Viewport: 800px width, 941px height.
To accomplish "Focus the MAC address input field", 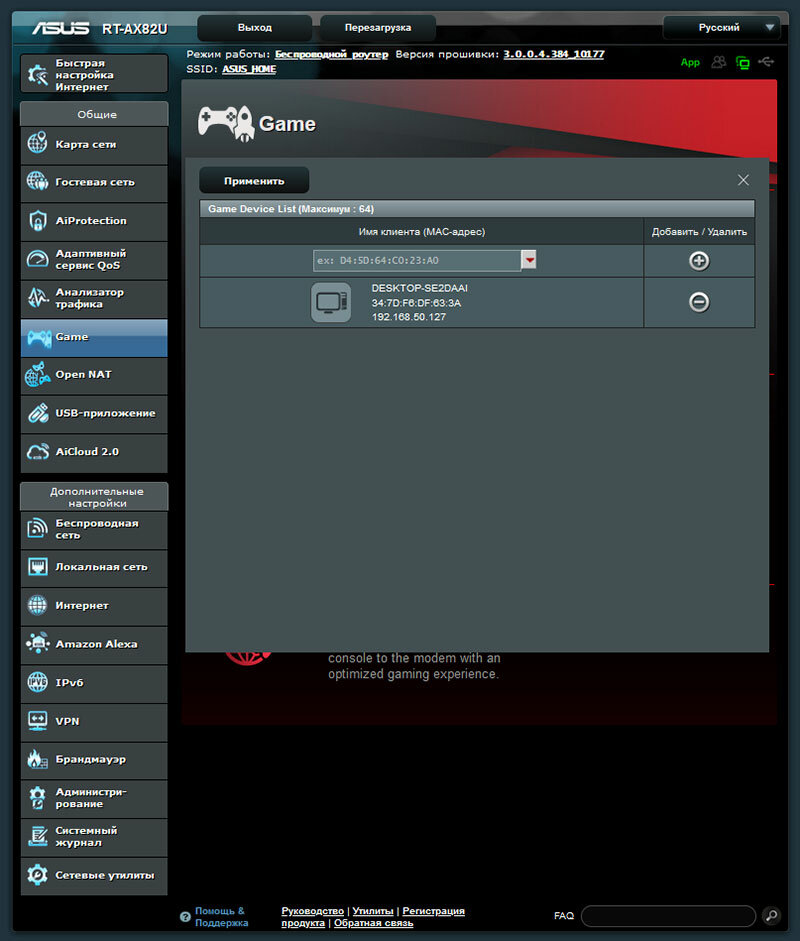I will pyautogui.click(x=417, y=260).
